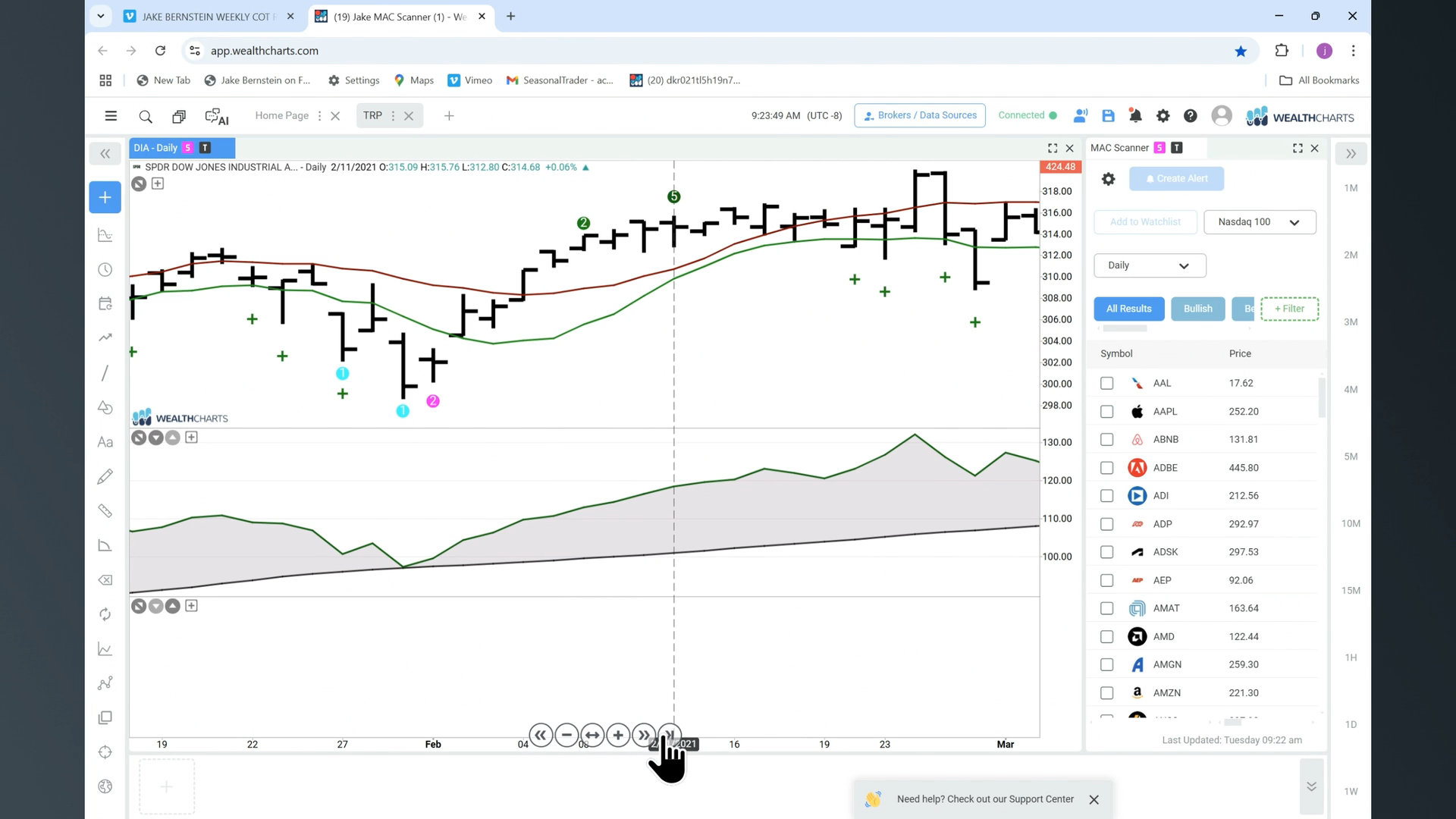The height and width of the screenshot is (819, 1456).
Task: Open the browser tab list dropdown
Action: (100, 16)
